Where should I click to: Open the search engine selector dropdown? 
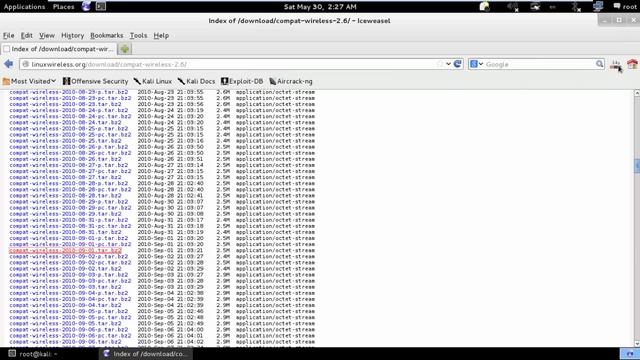[x=476, y=64]
